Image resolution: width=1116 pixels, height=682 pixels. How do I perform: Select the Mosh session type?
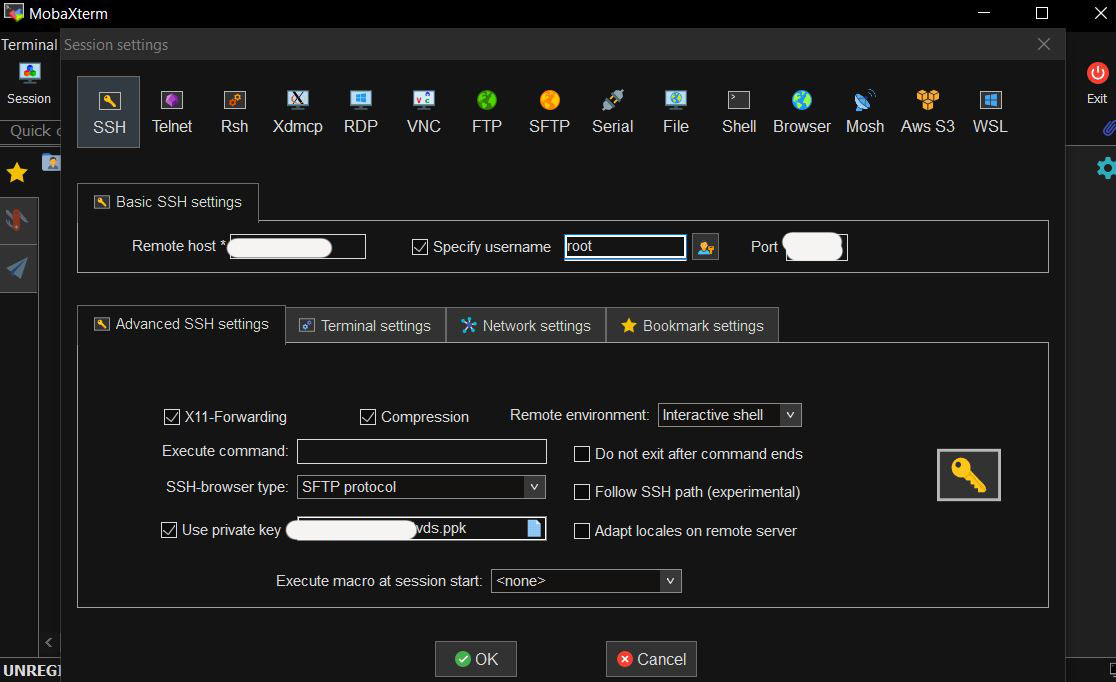coord(865,112)
